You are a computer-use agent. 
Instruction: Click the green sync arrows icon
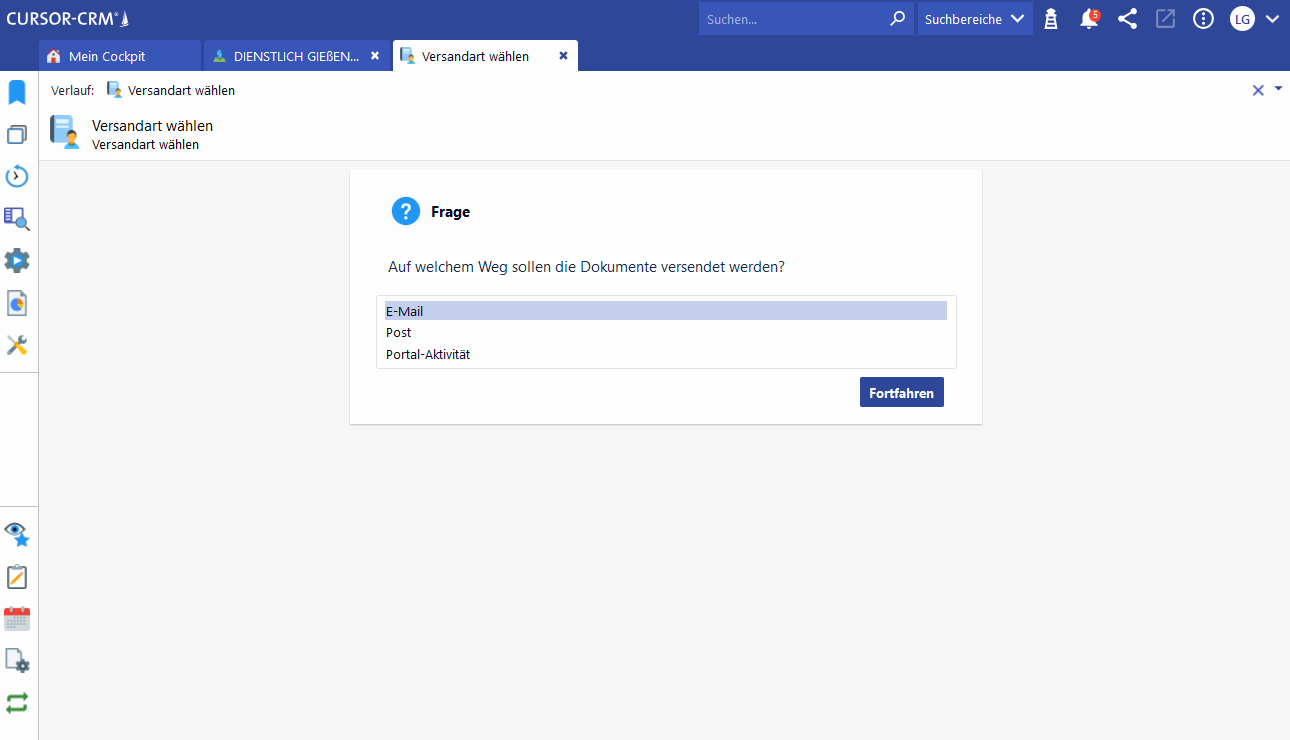pos(17,703)
